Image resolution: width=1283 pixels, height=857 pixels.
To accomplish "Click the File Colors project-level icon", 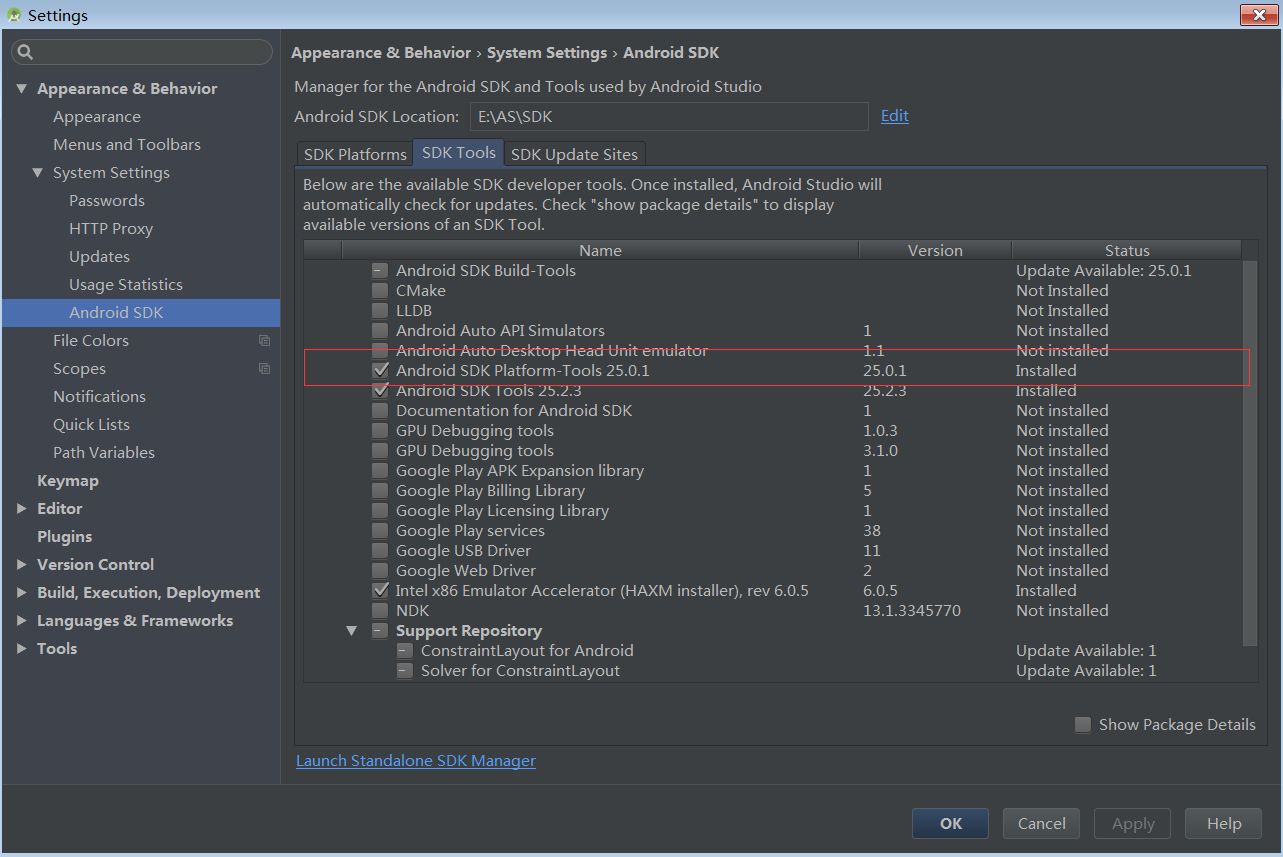I will tap(264, 341).
